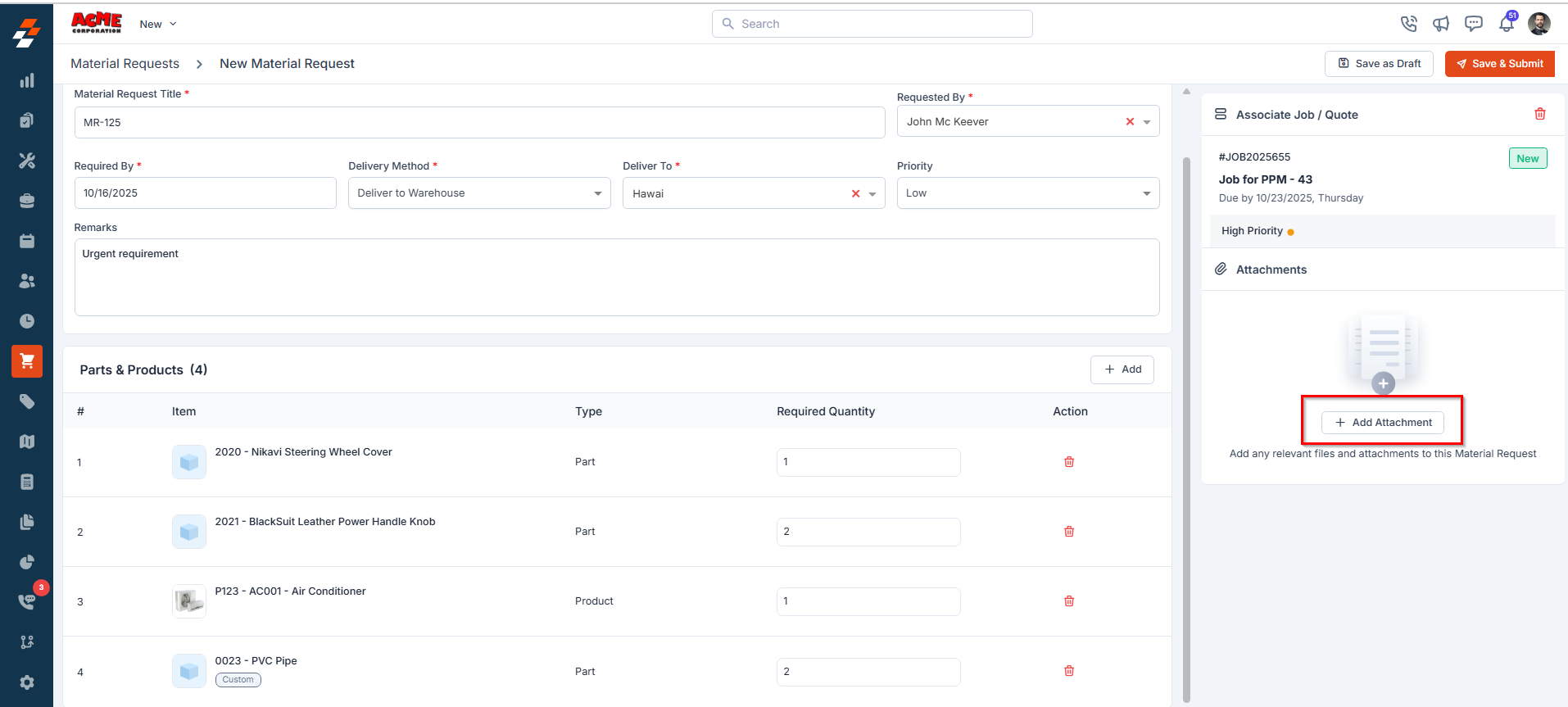Delete the BlackSuit Leather Power Handle Knob row
Image resolution: width=1568 pixels, height=707 pixels.
[x=1069, y=532]
